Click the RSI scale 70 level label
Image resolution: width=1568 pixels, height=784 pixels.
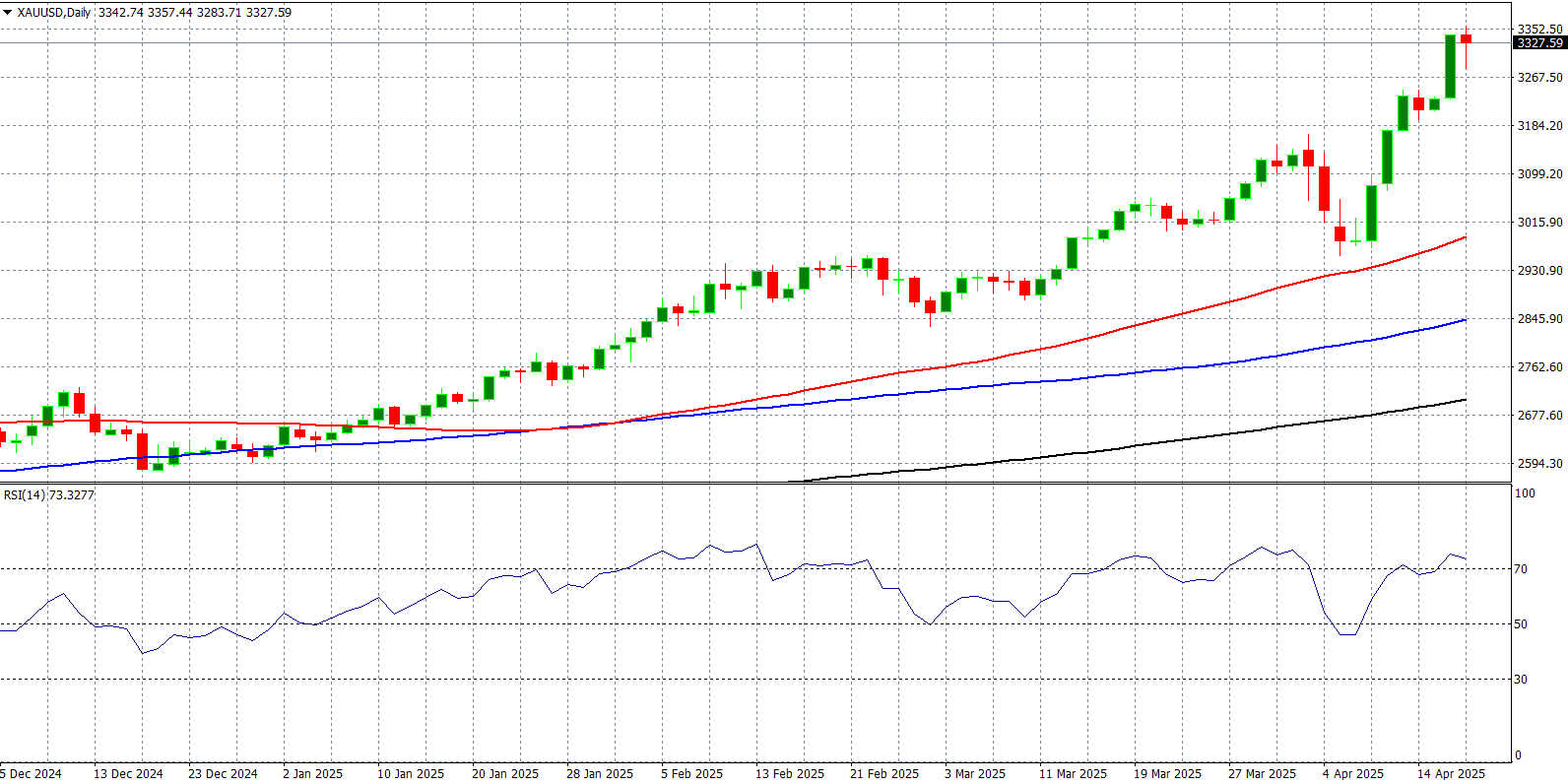[x=1521, y=569]
